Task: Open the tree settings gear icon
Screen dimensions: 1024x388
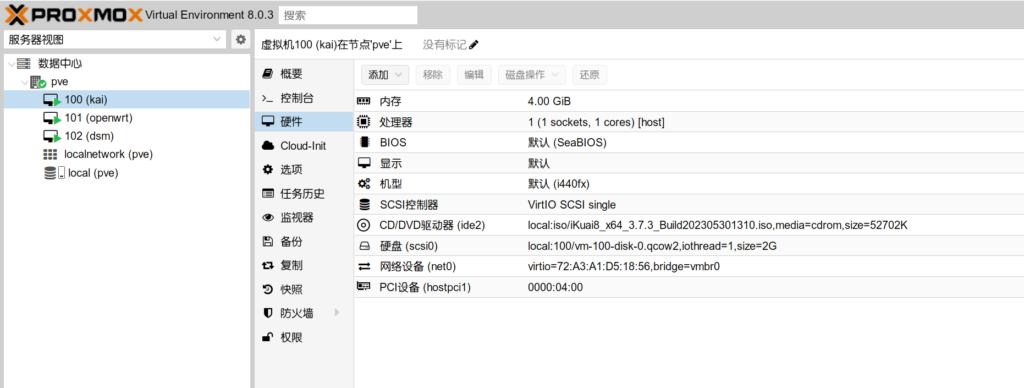Action: (x=241, y=39)
